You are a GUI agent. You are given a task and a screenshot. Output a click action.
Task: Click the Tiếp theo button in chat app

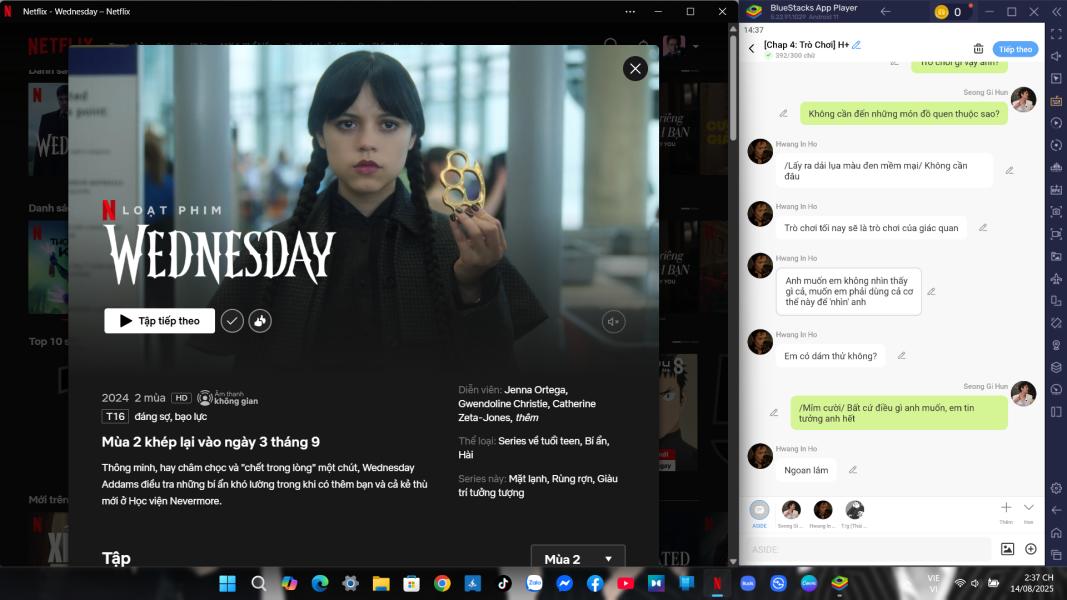coord(1015,49)
